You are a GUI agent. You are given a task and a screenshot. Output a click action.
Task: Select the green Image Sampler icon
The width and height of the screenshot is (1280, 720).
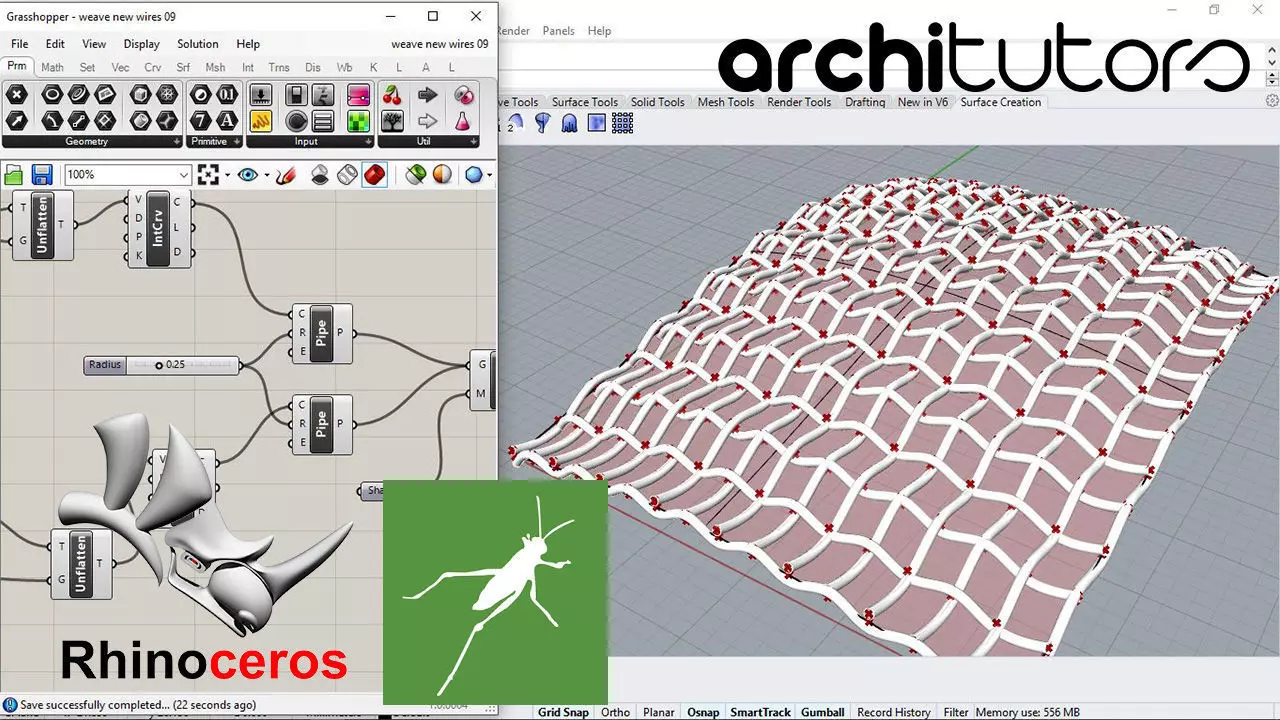[x=358, y=121]
